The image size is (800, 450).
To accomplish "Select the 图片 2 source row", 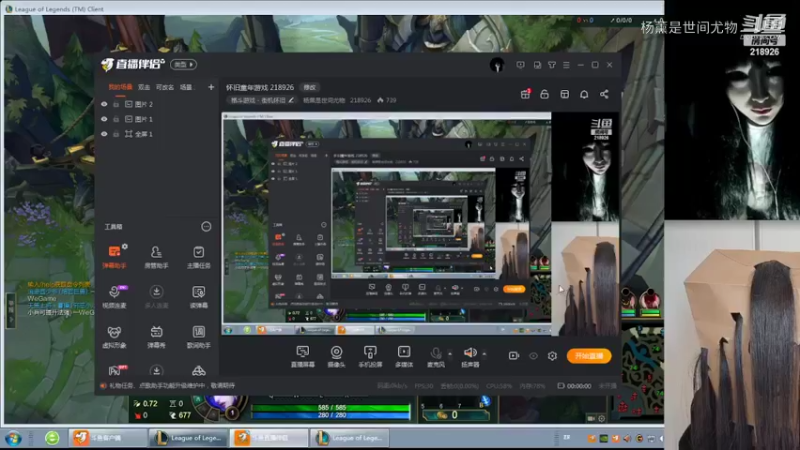I will (158, 104).
